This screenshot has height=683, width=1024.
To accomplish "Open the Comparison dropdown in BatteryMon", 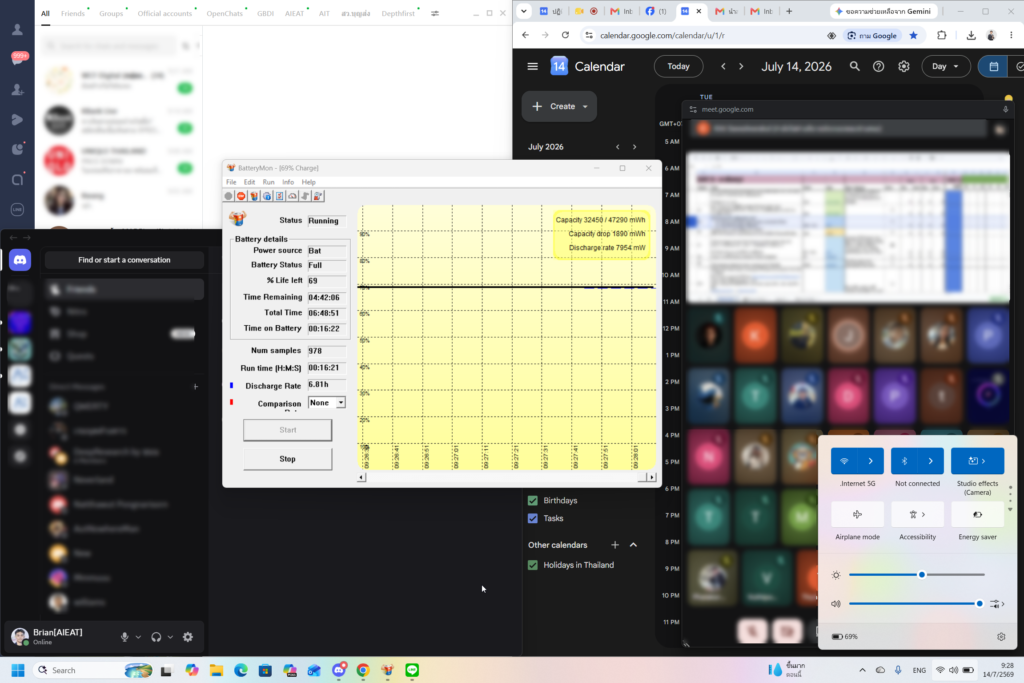I will pyautogui.click(x=340, y=403).
